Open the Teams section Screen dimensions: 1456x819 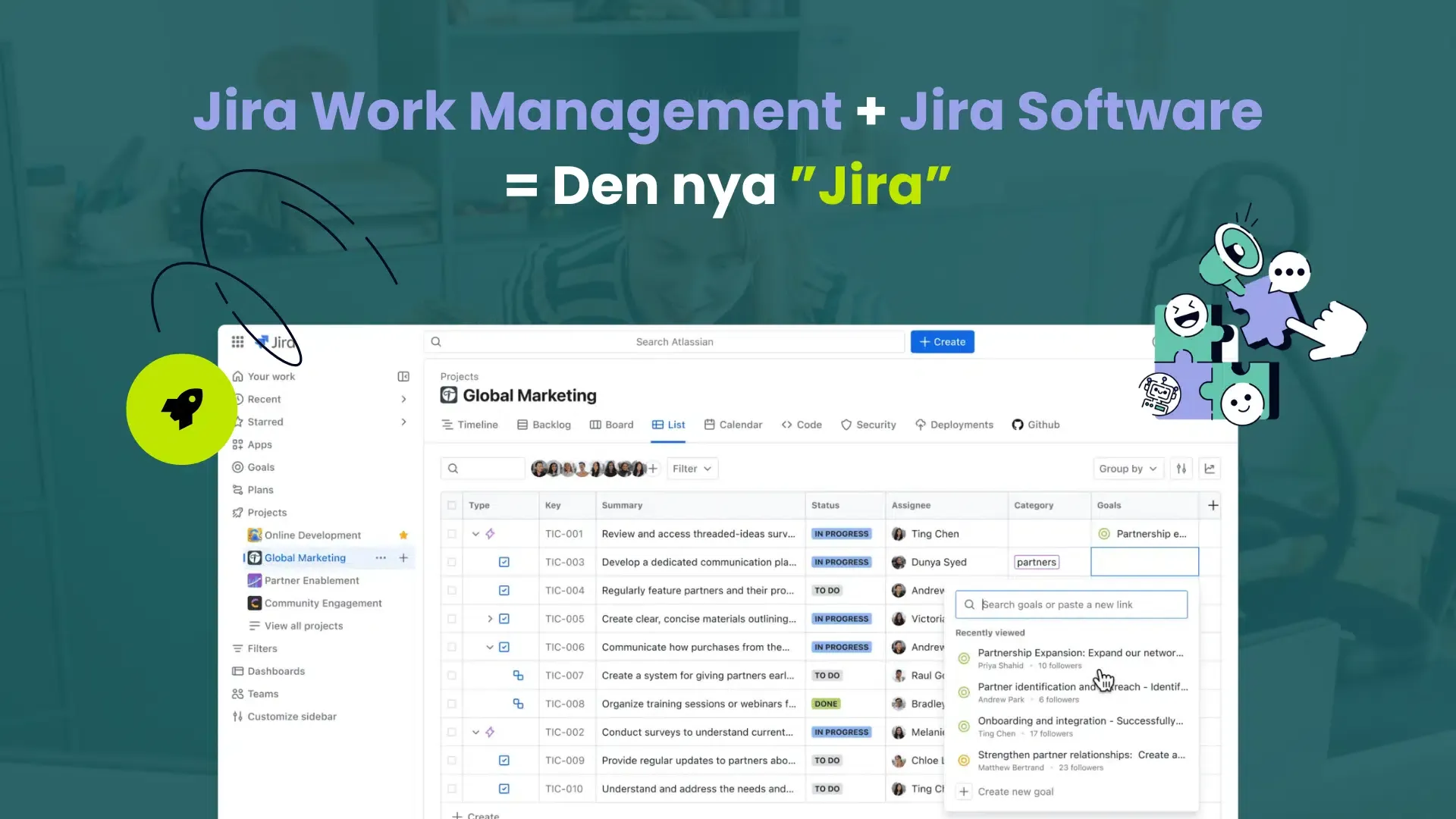(262, 693)
